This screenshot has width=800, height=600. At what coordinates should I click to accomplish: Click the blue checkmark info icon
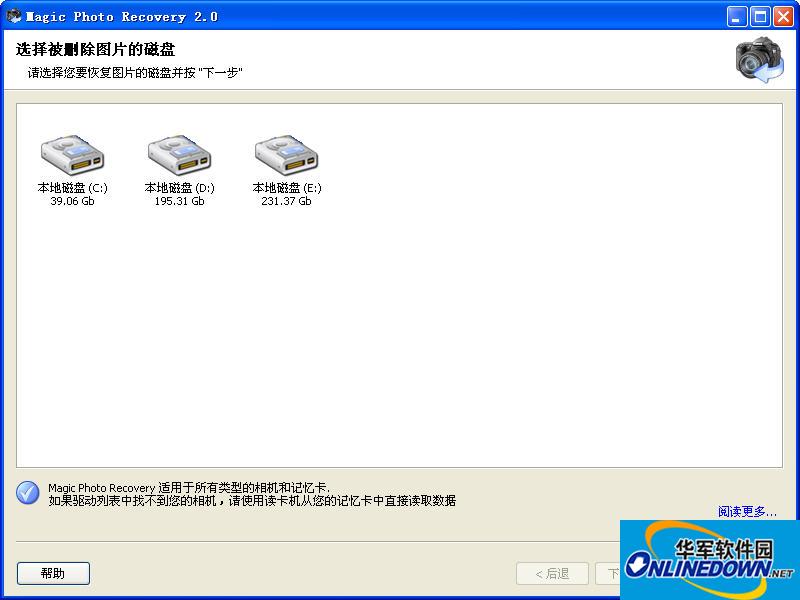coord(28,493)
